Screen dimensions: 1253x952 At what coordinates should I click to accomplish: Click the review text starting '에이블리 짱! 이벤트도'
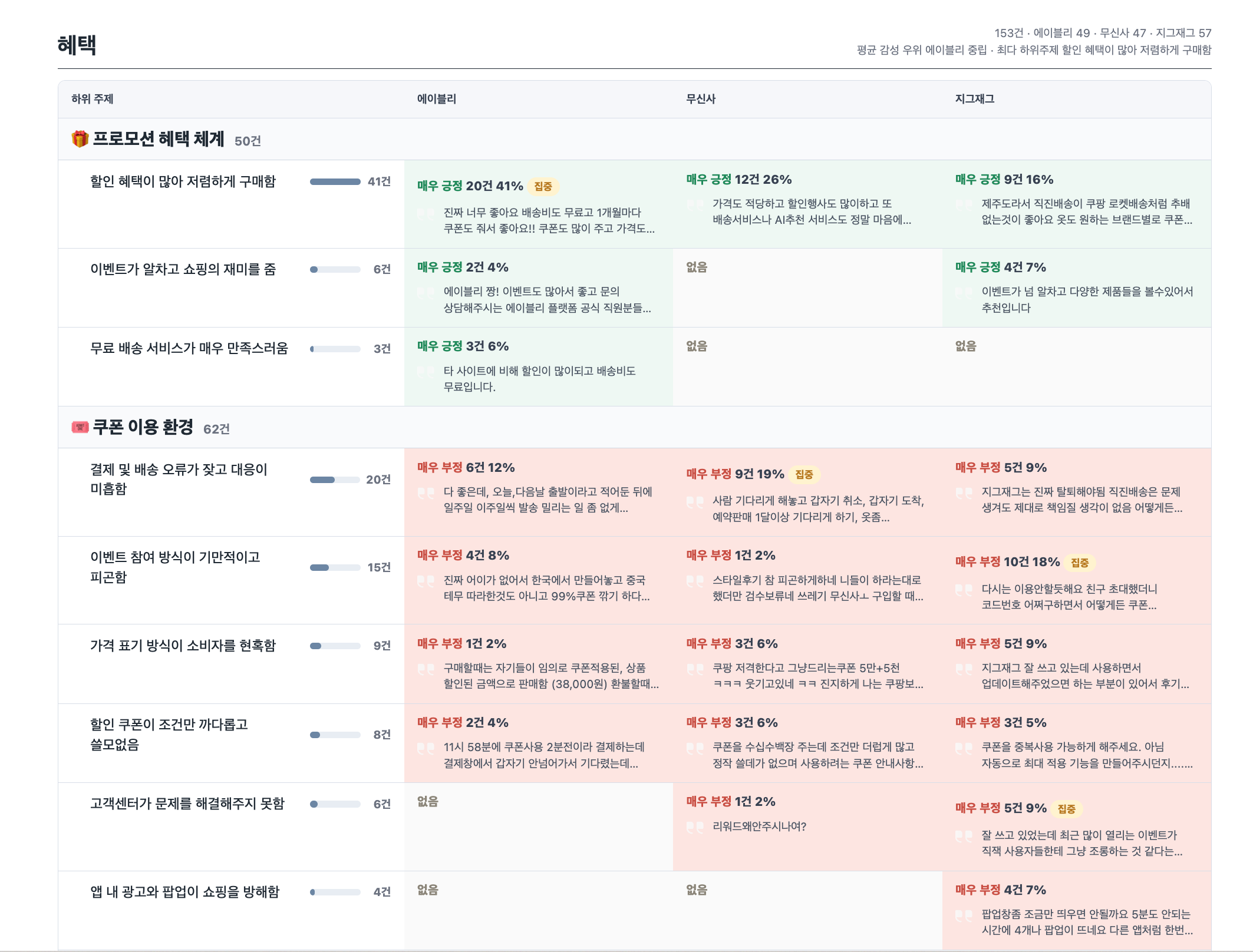click(548, 300)
